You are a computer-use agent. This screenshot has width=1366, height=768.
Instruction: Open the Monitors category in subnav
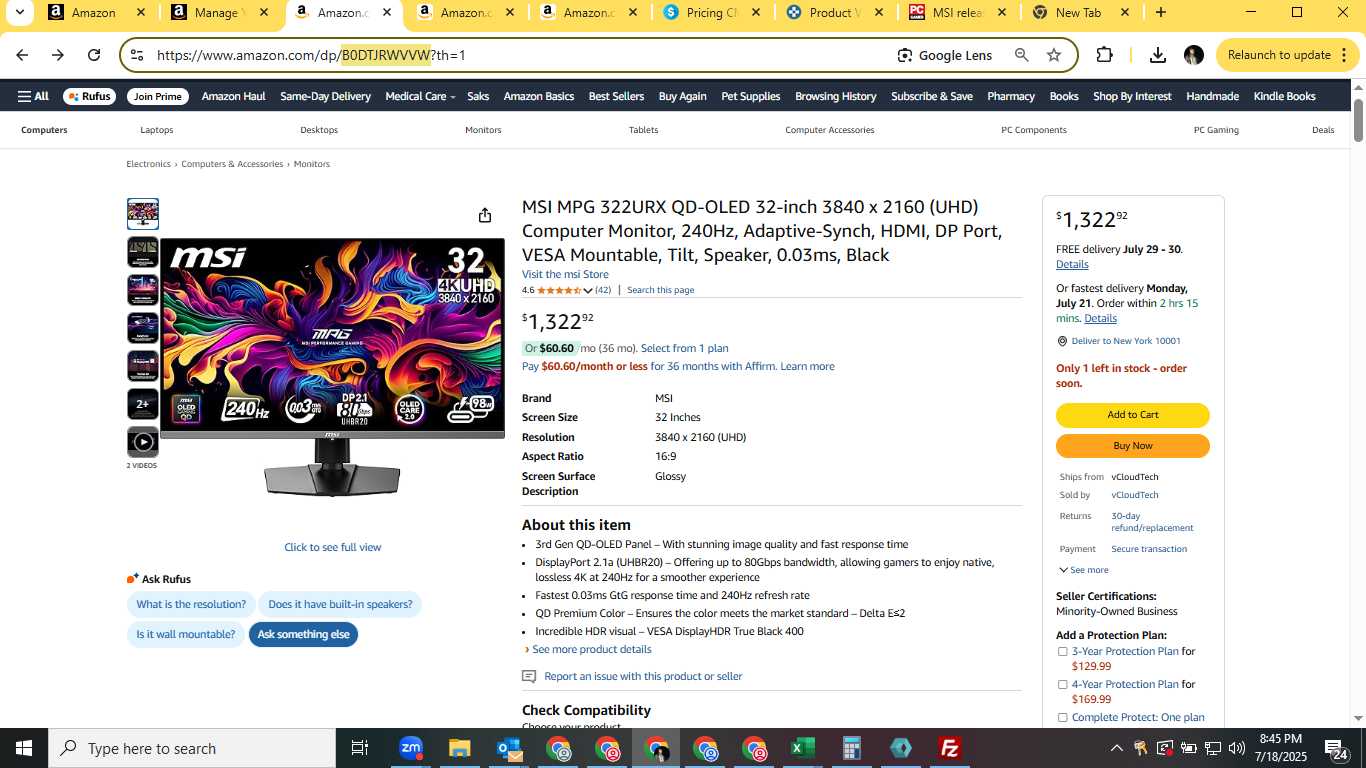tap(483, 130)
